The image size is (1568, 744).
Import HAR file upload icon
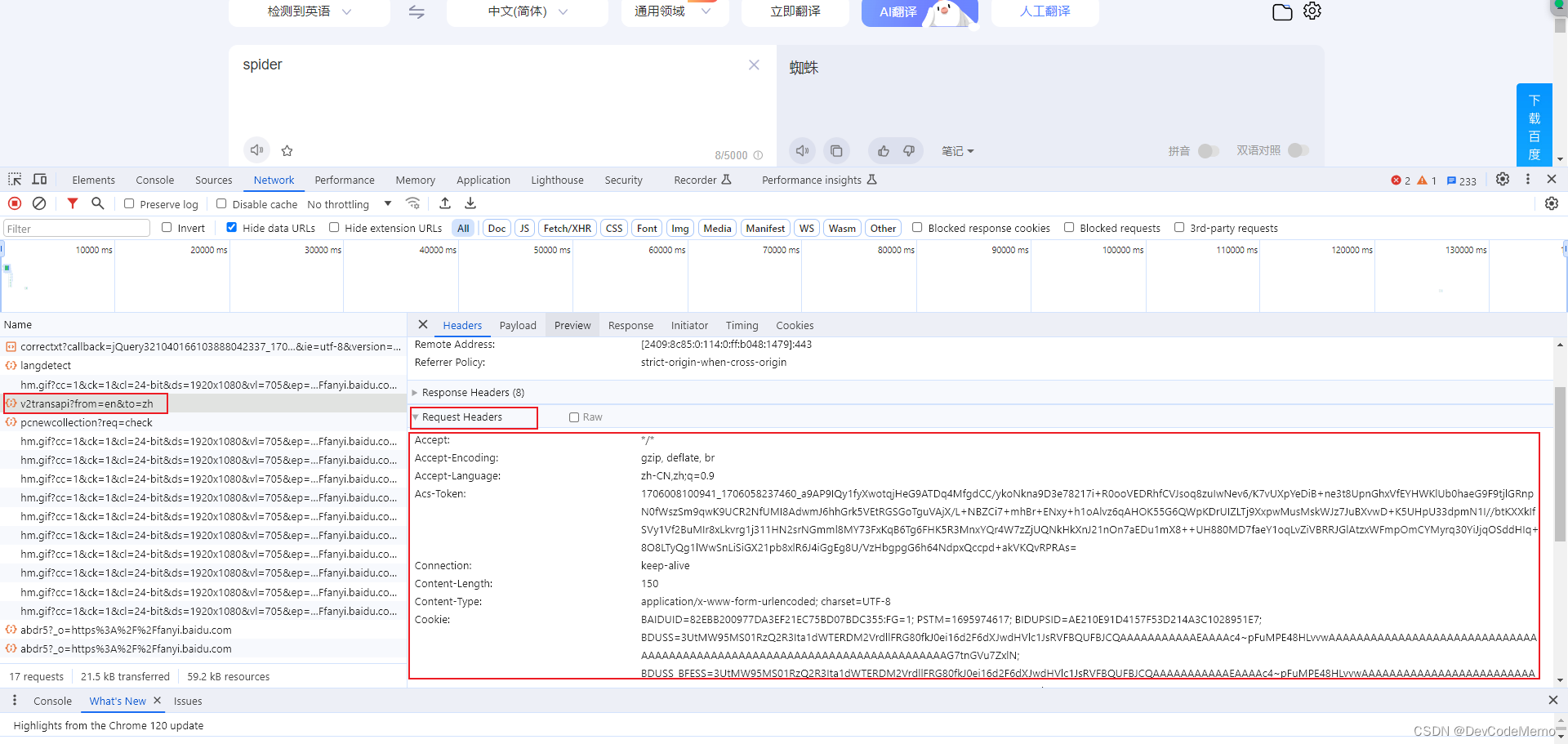445,203
